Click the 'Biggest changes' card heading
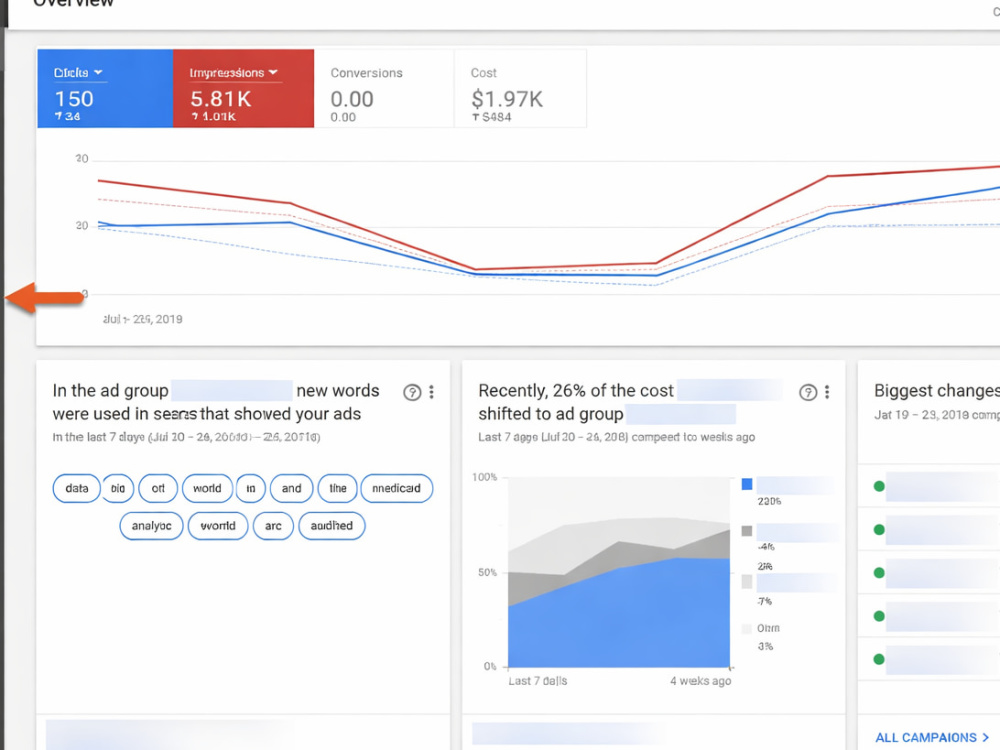The height and width of the screenshot is (750, 1000). [937, 391]
